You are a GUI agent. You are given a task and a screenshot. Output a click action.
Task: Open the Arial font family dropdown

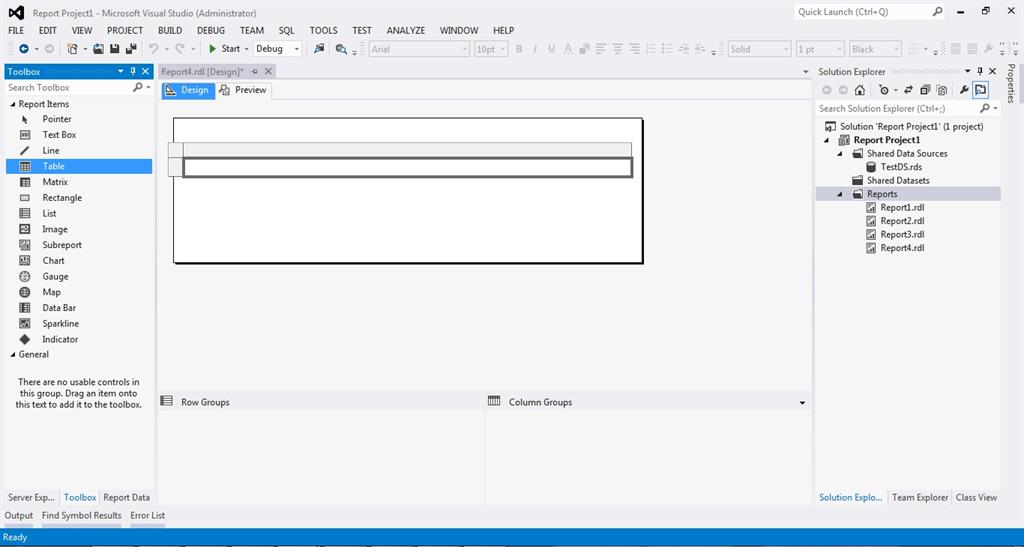point(419,49)
